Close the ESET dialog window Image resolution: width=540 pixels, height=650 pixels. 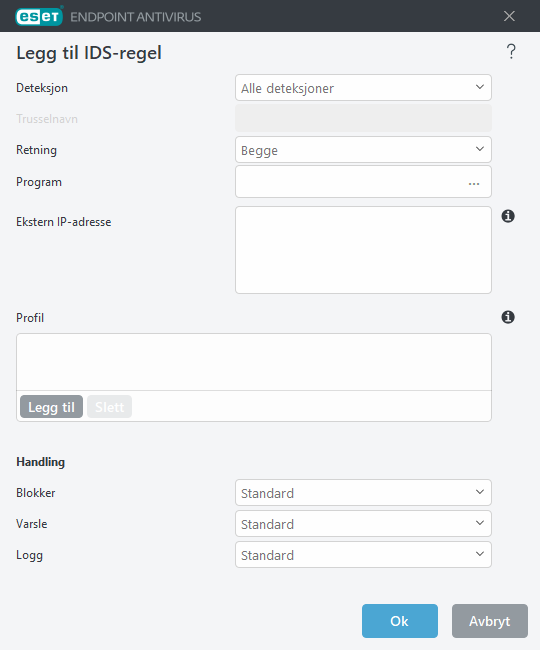[509, 16]
